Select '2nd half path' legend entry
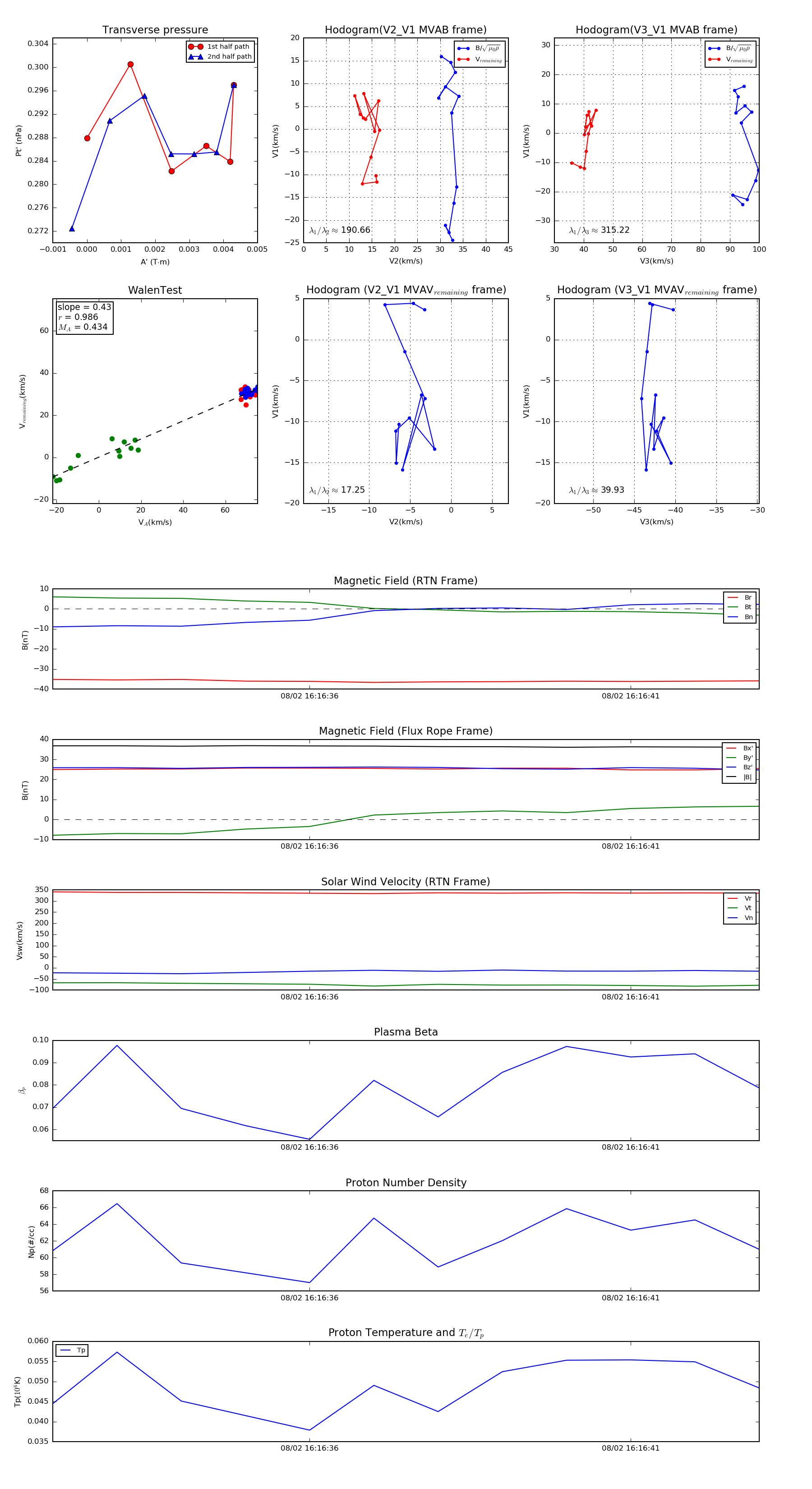The image size is (812, 1489). [x=220, y=57]
